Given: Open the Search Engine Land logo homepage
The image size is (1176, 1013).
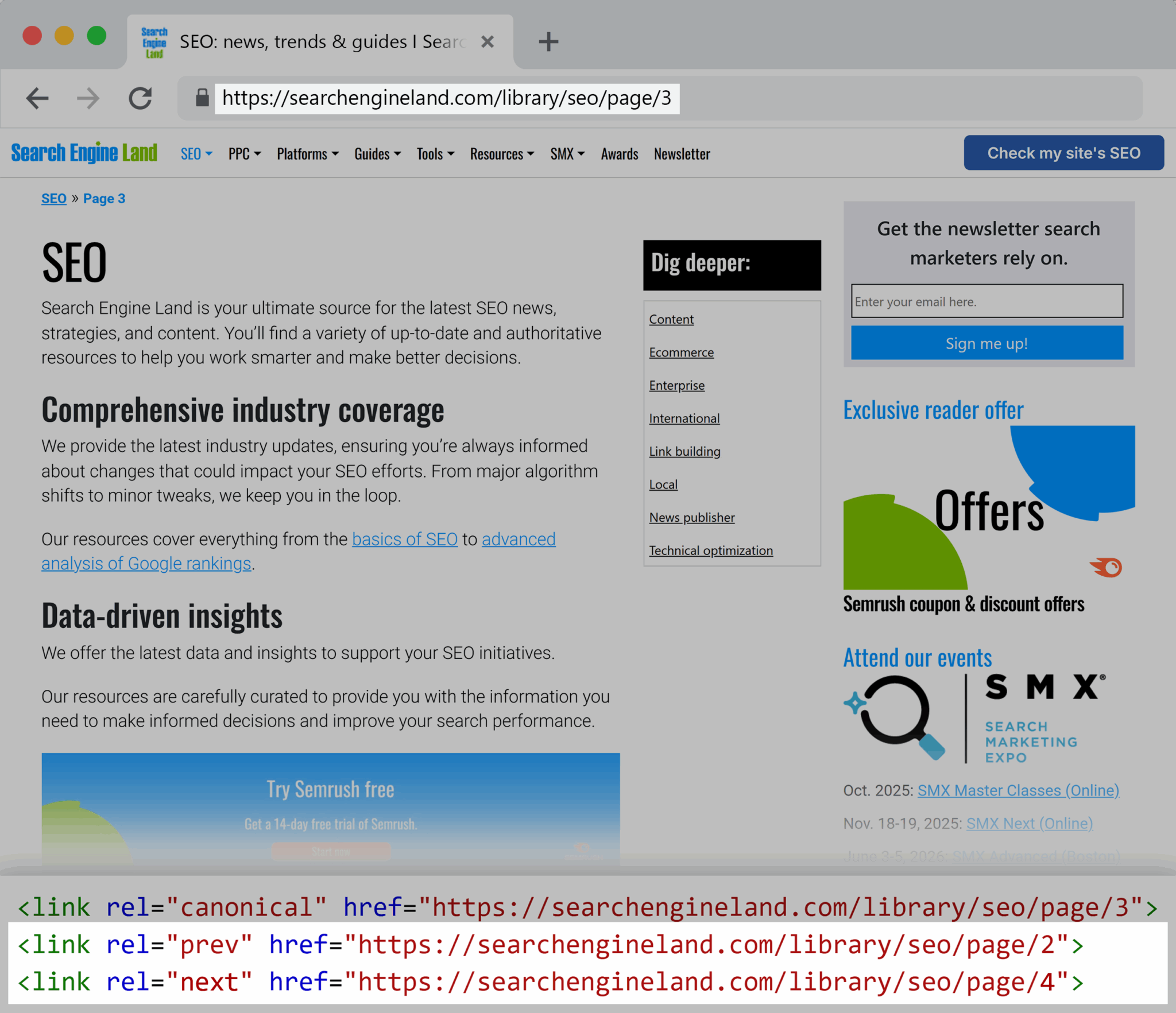Looking at the screenshot, I should [84, 153].
